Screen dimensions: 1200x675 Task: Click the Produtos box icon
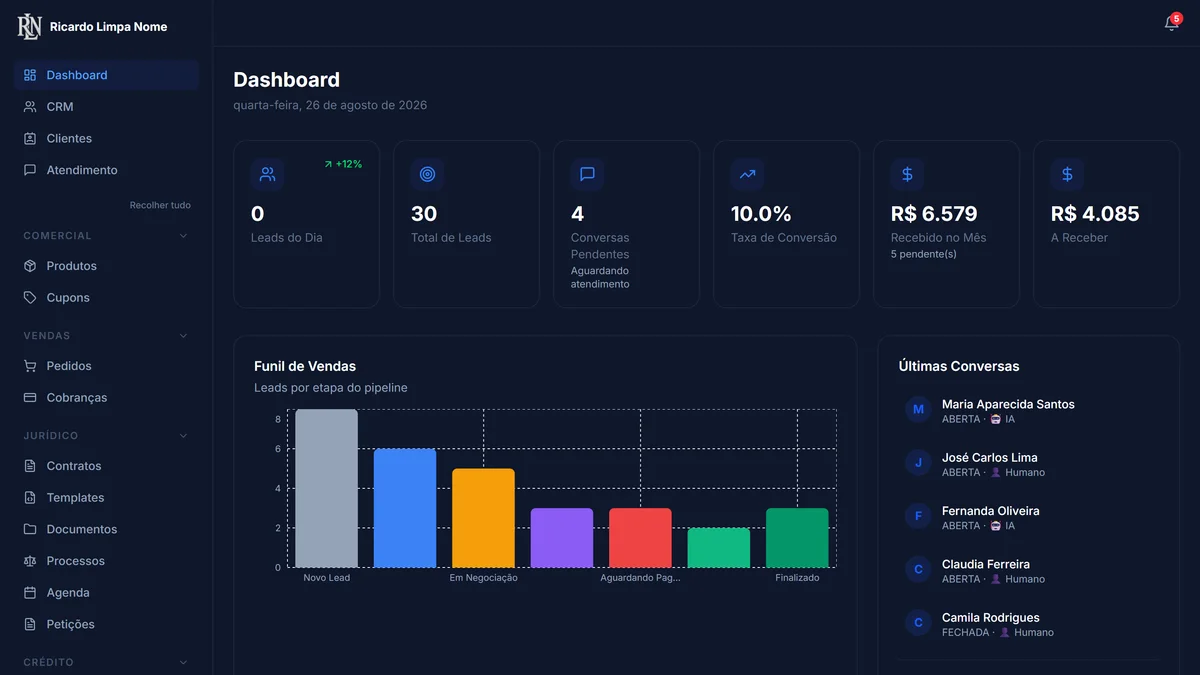pyautogui.click(x=30, y=266)
